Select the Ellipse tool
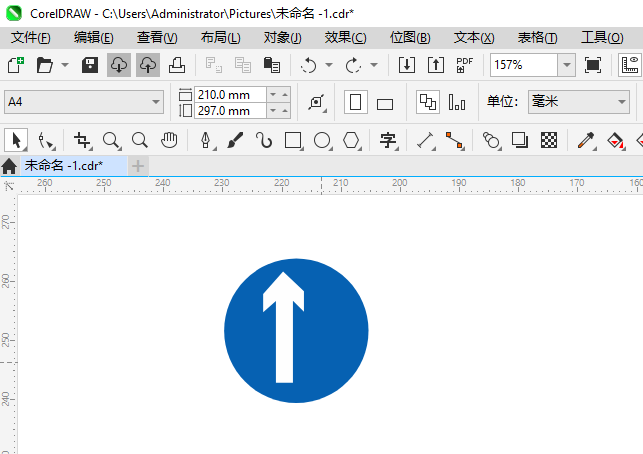This screenshot has width=643, height=454. (322, 141)
